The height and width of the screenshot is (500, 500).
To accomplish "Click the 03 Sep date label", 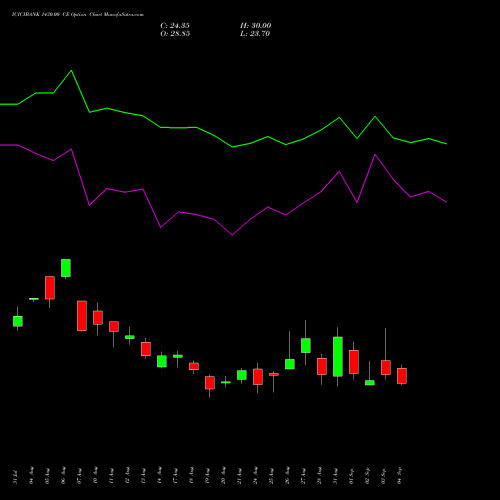I will click(383, 476).
